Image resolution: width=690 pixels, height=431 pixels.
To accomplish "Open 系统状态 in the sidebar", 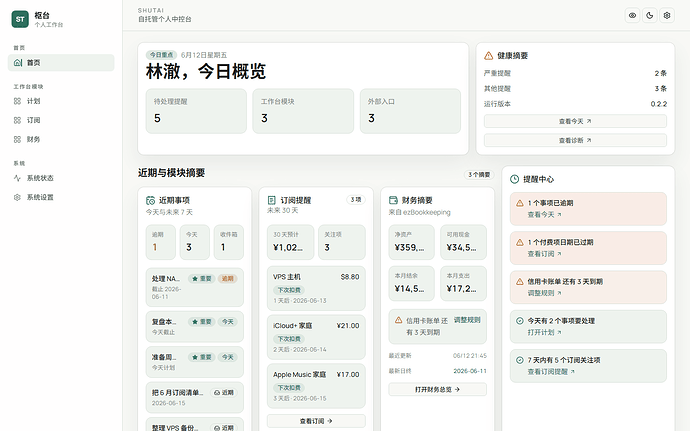I will (x=61, y=178).
